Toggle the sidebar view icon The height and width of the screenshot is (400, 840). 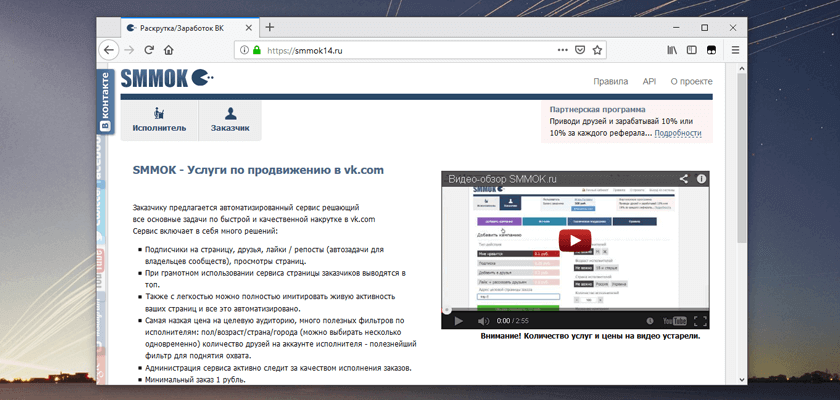point(692,50)
